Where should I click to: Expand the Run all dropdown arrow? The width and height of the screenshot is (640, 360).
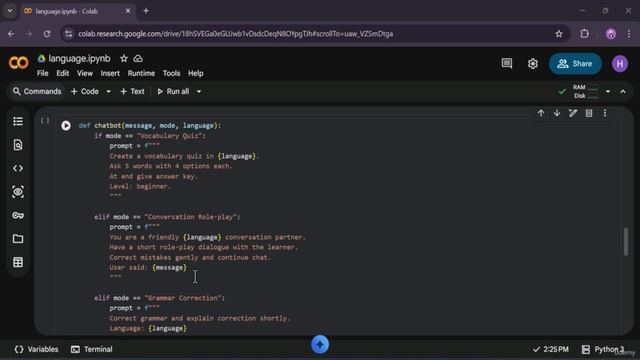[x=199, y=91]
